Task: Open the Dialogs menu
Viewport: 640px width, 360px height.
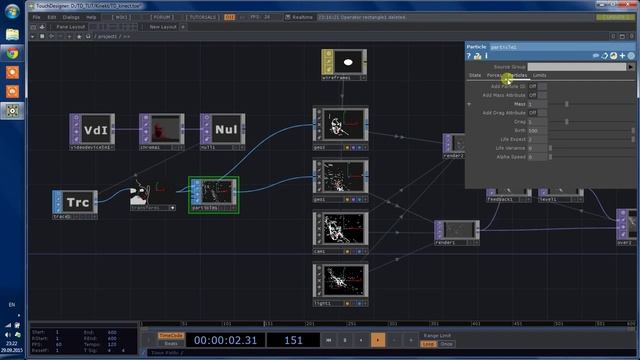Action: pyautogui.click(x=71, y=17)
